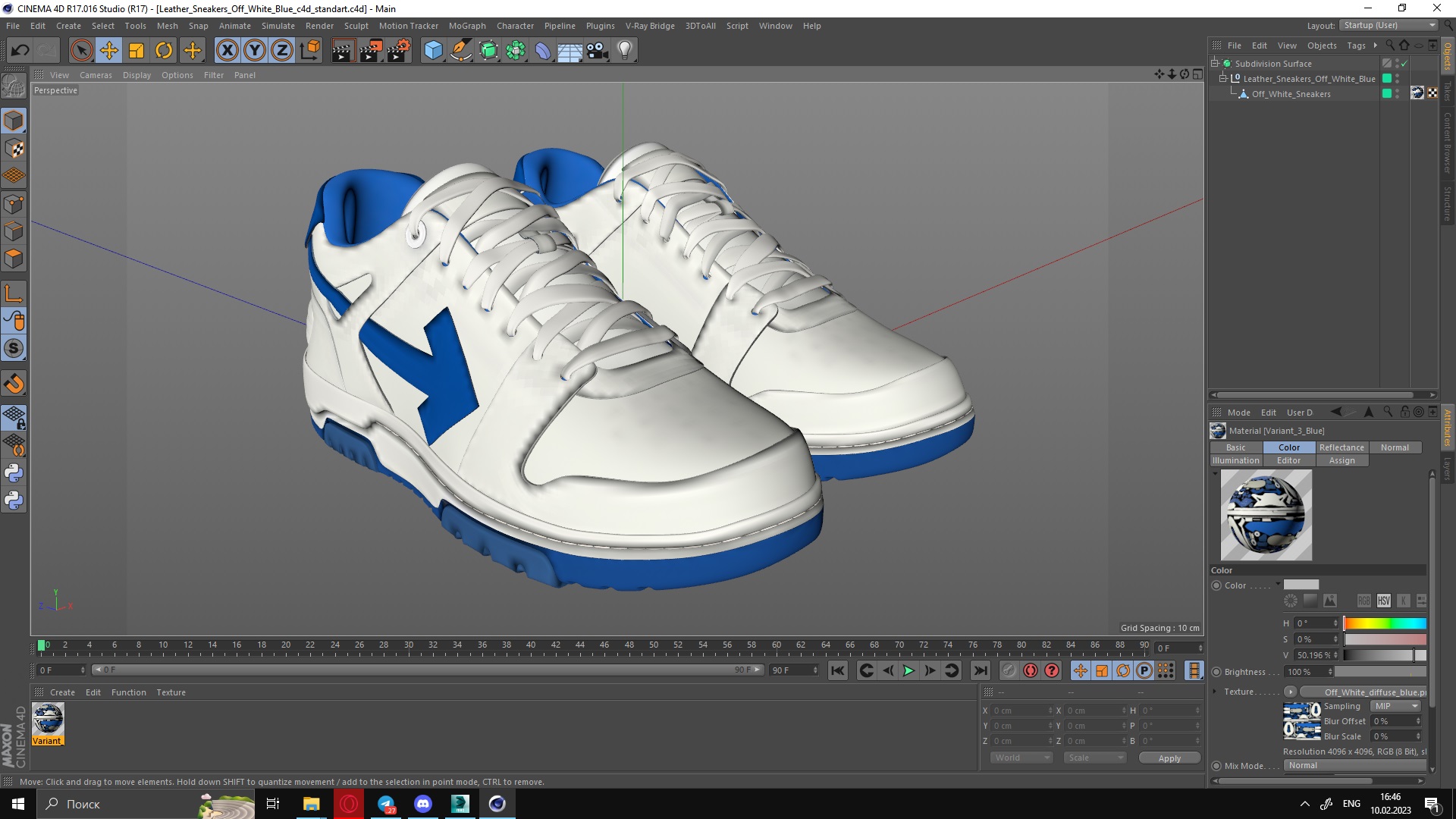The width and height of the screenshot is (1456, 819).
Task: Toggle Leather_Sneakers_Off_White_Blue green layer dot
Action: (x=1387, y=79)
